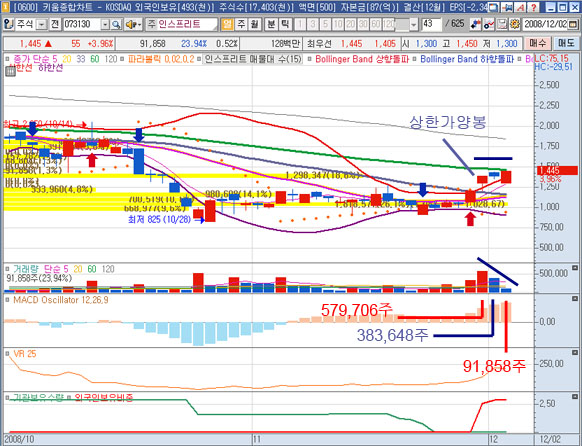Click the 20 minute interval button
582x446 pixels.
point(351,24)
